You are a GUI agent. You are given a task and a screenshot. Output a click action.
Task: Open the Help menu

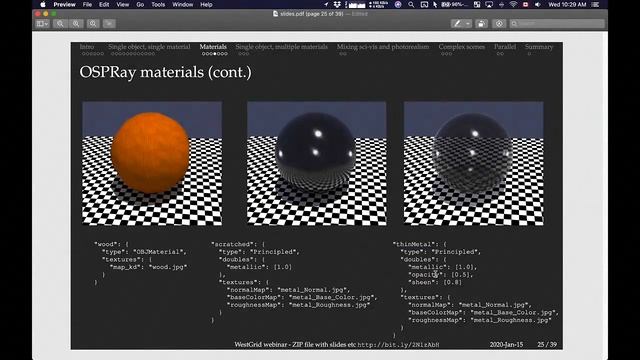click(206, 4)
